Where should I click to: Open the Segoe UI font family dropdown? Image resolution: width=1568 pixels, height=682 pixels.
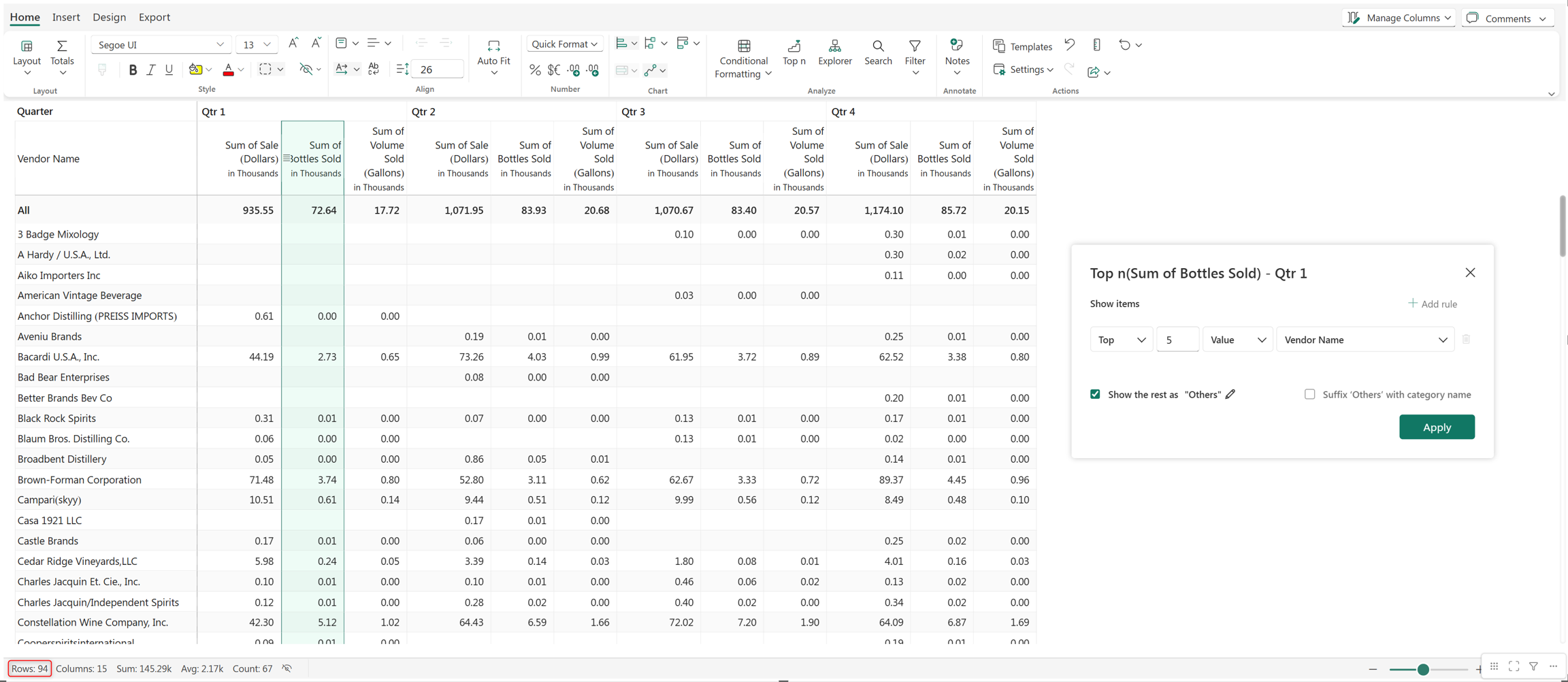click(161, 45)
